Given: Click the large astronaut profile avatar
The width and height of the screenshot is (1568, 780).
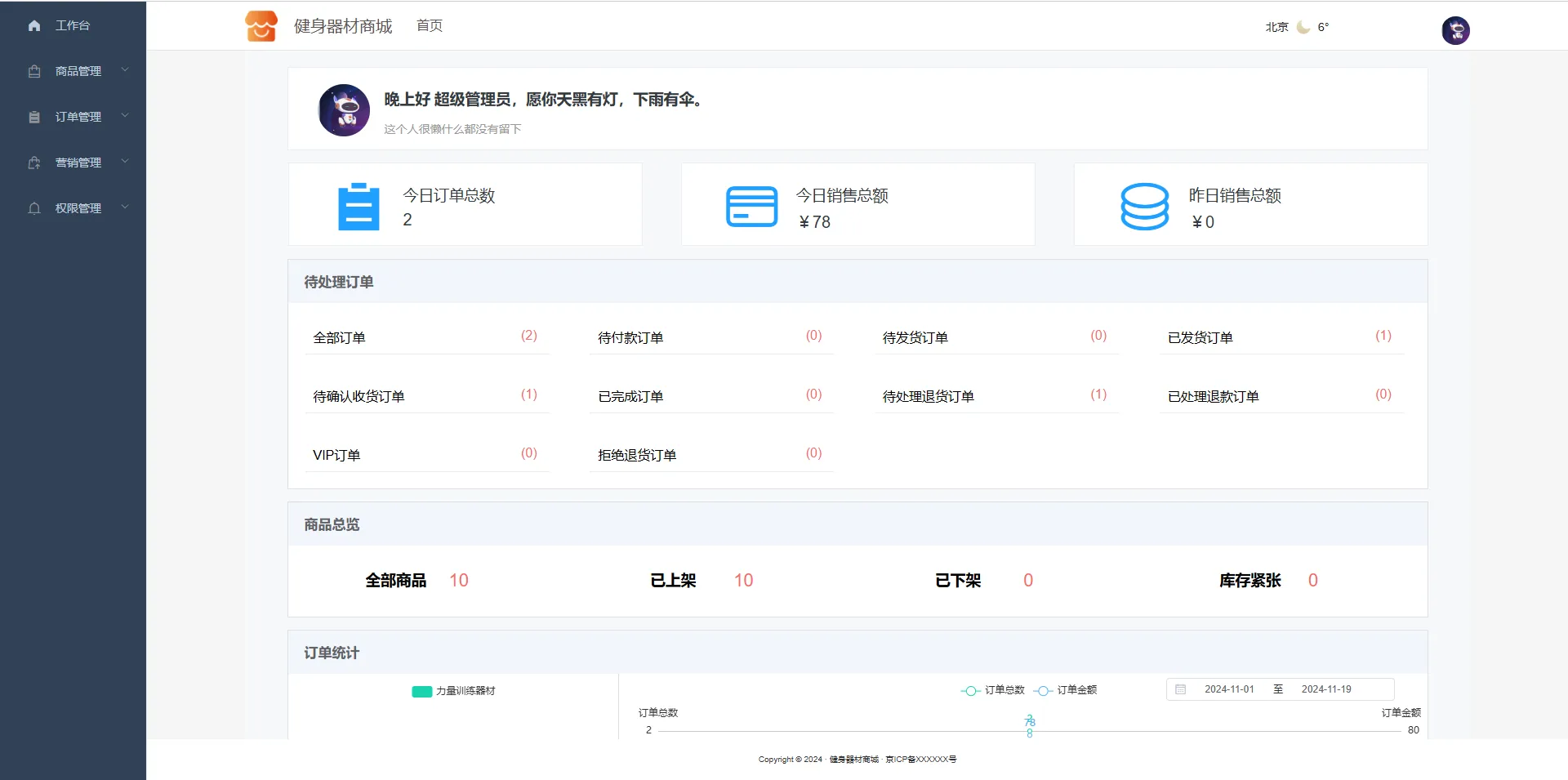Looking at the screenshot, I should pos(344,110).
